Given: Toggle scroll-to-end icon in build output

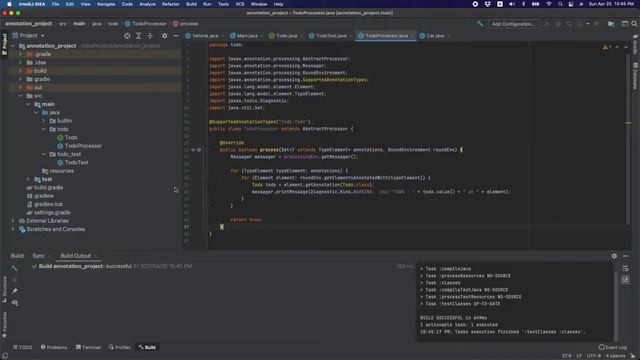Looking at the screenshot, I should pos(625,280).
